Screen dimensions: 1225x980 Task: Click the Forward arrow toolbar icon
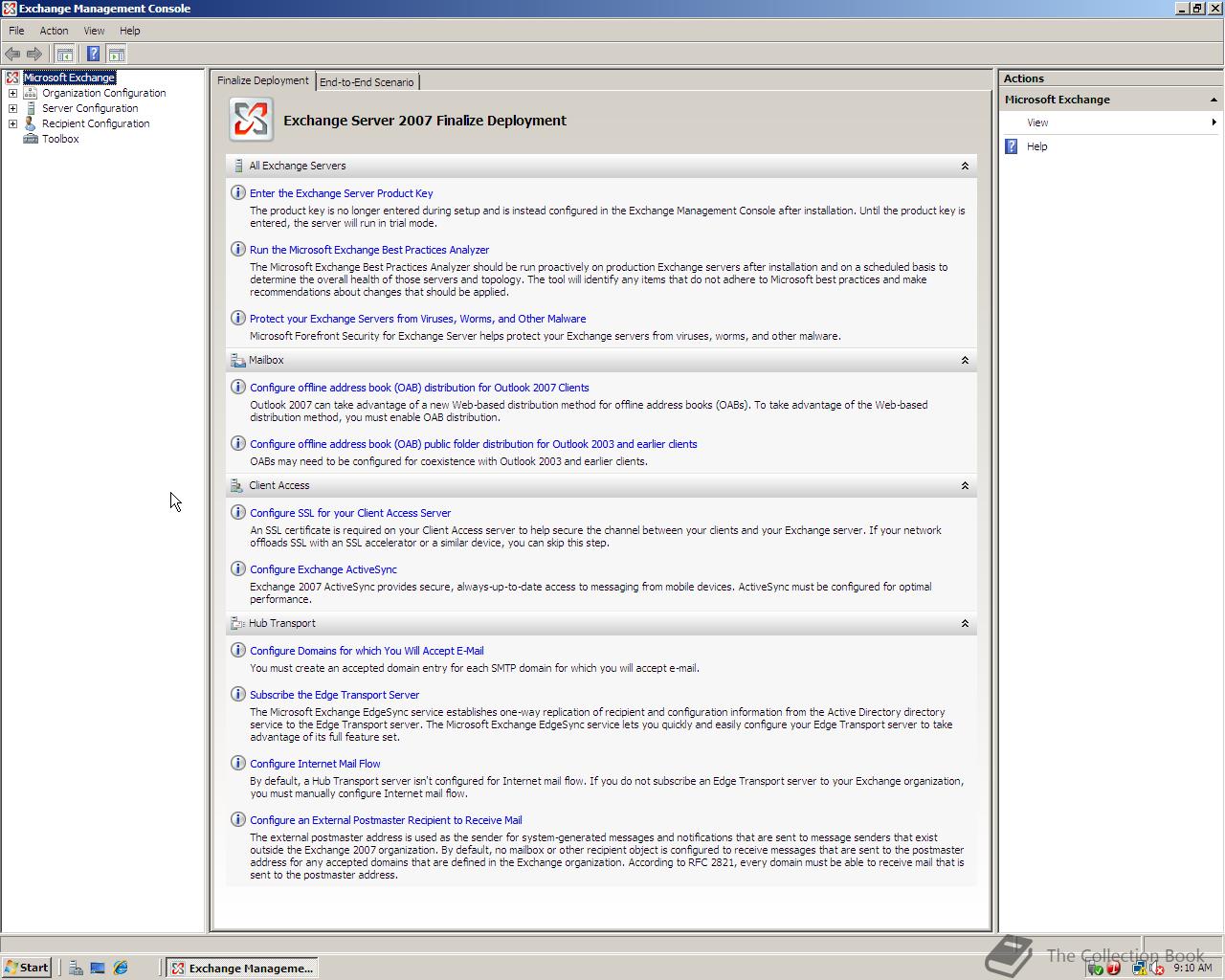click(34, 54)
